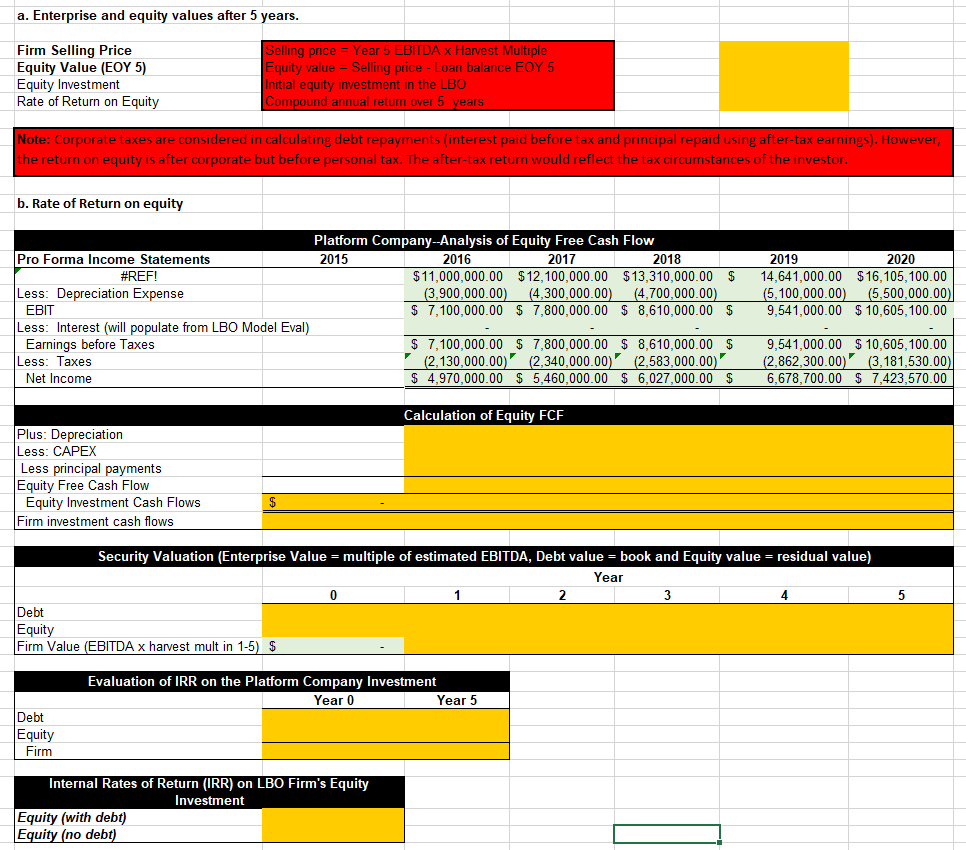Select EBIT value $10,605,100.00 for 2020
The image size is (966, 850).
tap(900, 310)
